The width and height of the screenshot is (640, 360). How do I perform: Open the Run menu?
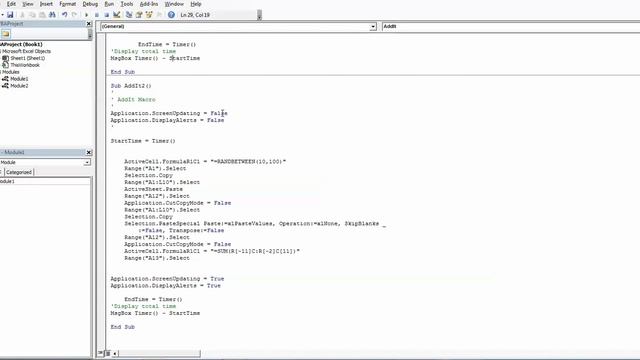coord(109,4)
